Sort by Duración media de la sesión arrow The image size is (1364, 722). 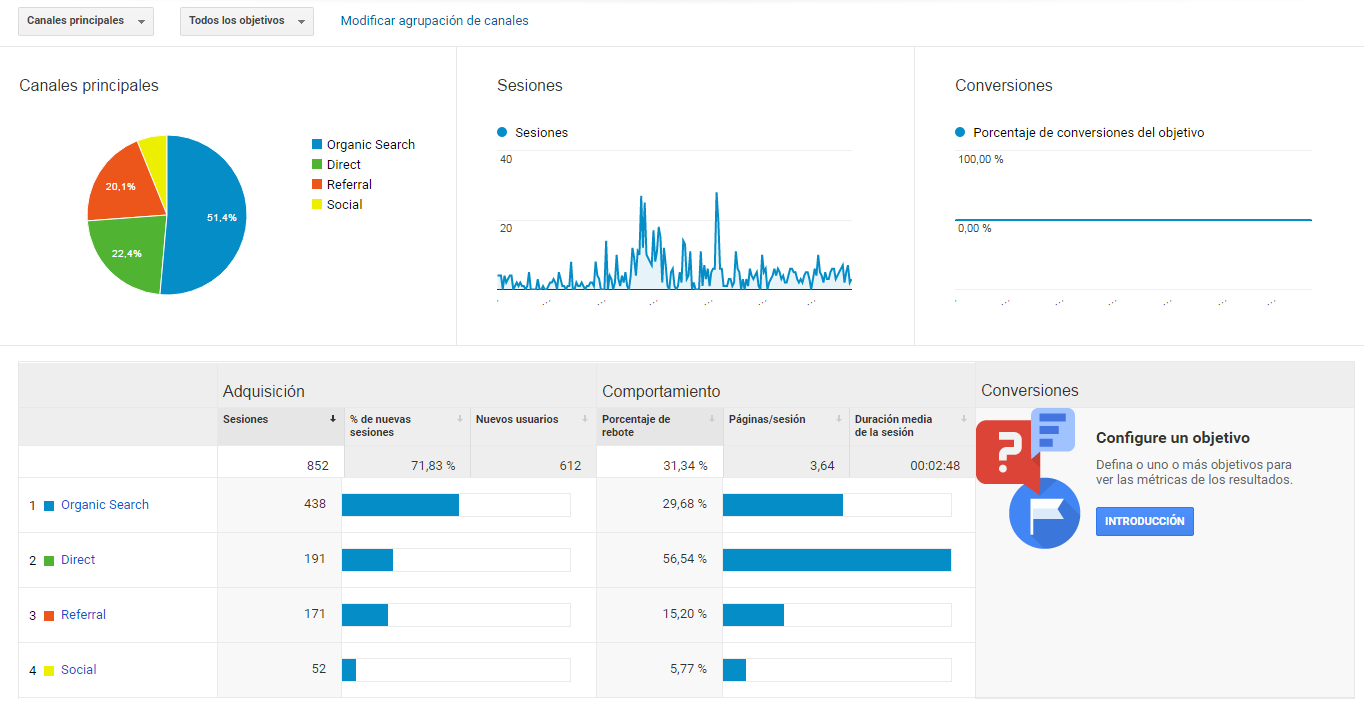tap(964, 419)
